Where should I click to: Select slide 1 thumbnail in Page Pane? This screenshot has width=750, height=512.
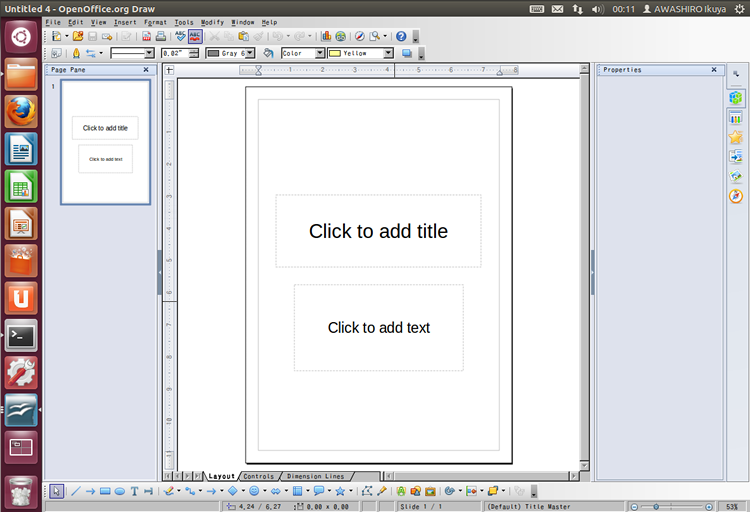pos(106,142)
